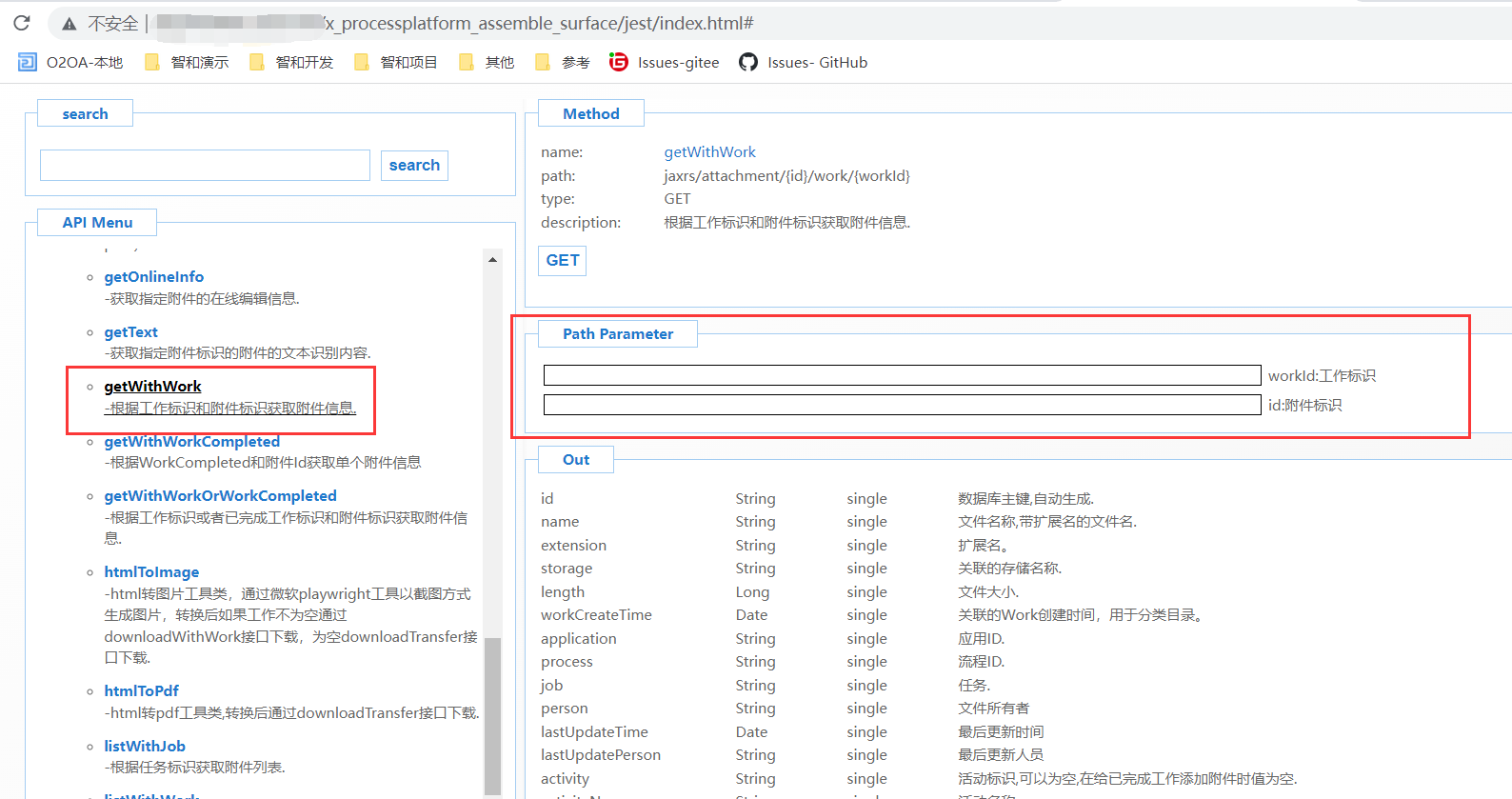Click the insecure site warning icon
The image size is (1512, 799).
70,24
